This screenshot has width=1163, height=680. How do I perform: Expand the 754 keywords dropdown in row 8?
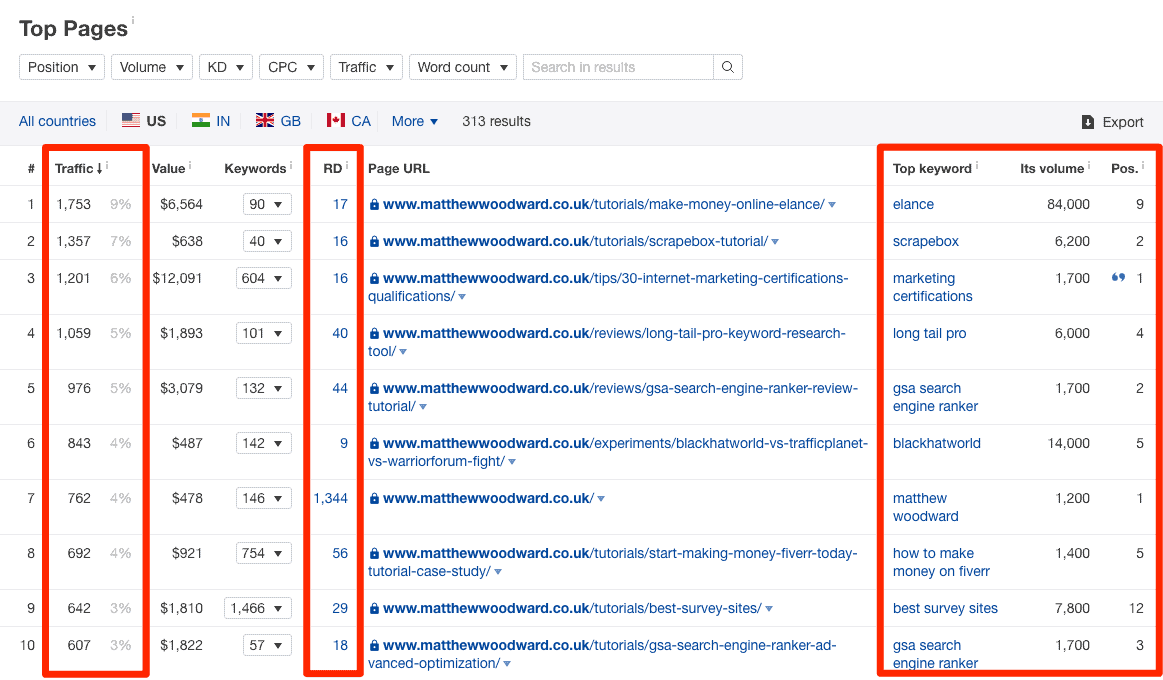coord(264,553)
